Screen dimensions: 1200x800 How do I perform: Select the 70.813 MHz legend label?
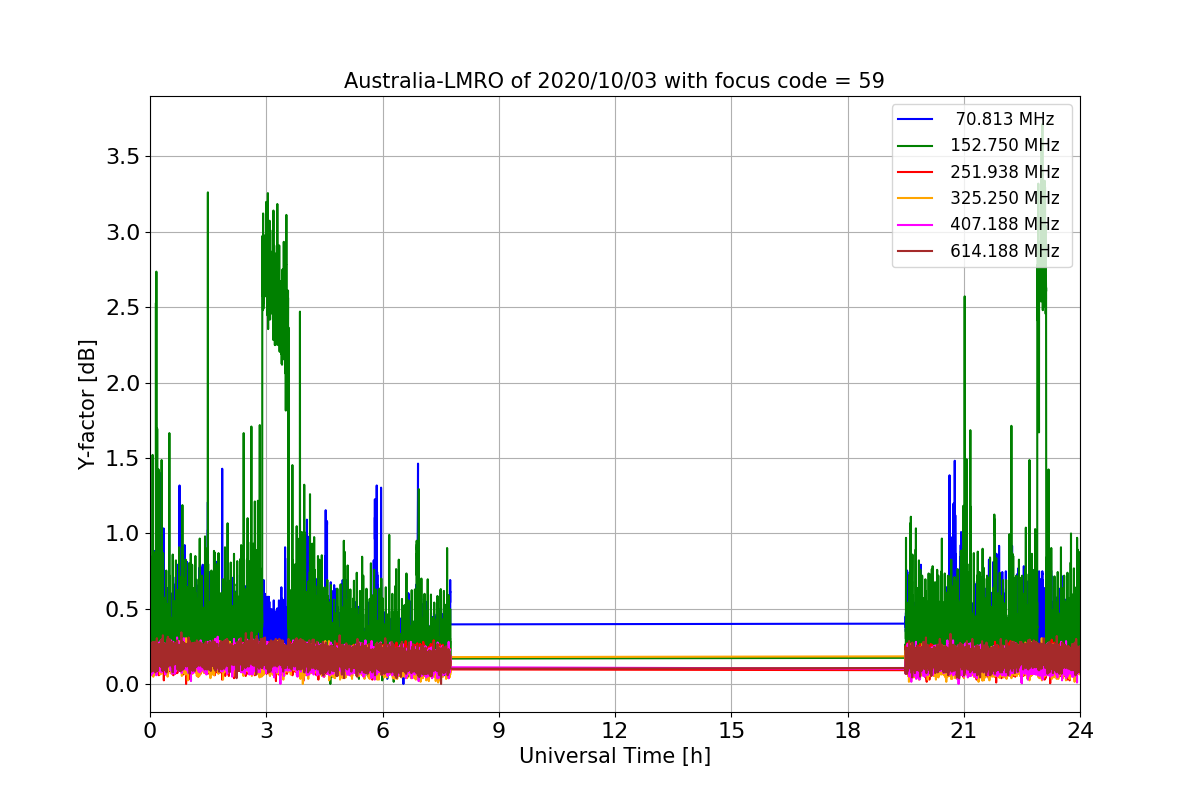pos(1006,119)
